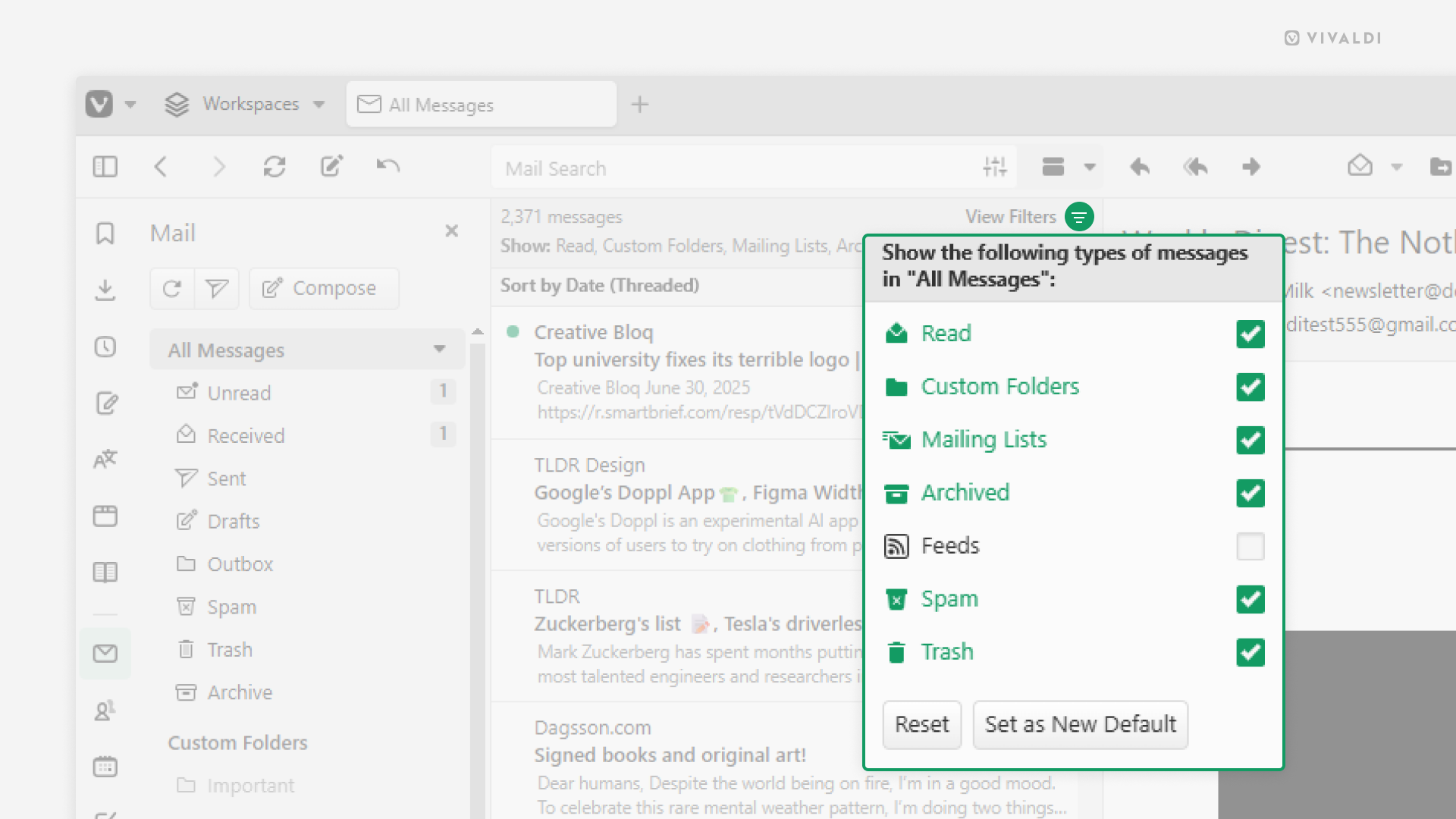The image size is (1456, 819).
Task: Open the Window panel icon
Action: (105, 516)
